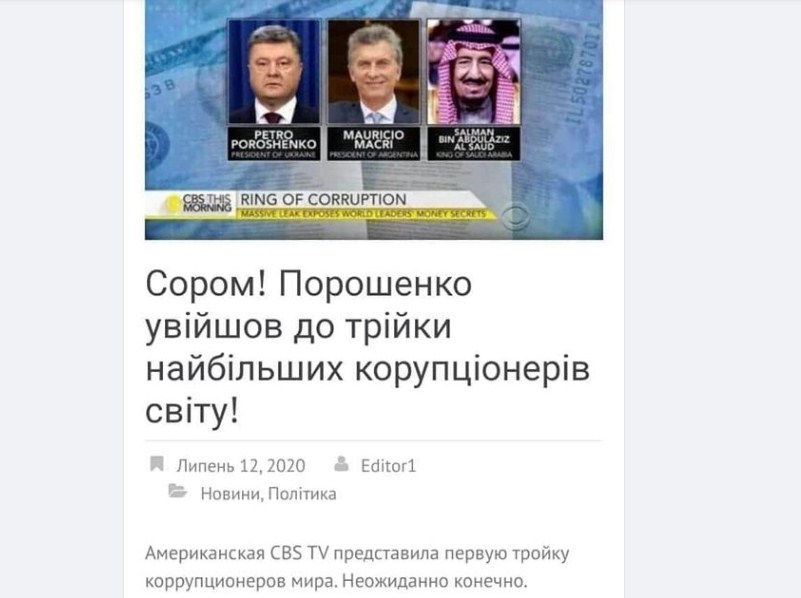
Task: Click the CBS eye logo in banner
Action: coord(515,216)
